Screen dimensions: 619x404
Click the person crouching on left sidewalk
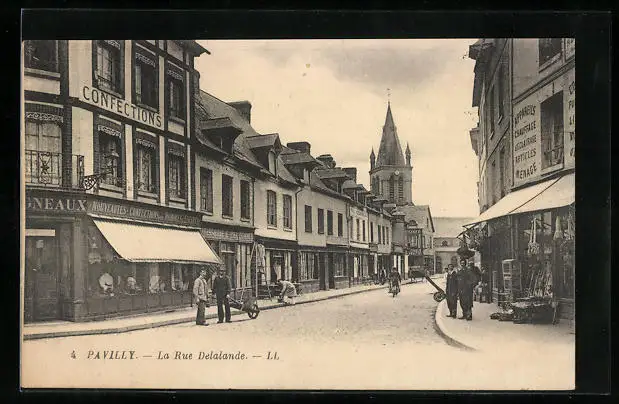click(287, 291)
